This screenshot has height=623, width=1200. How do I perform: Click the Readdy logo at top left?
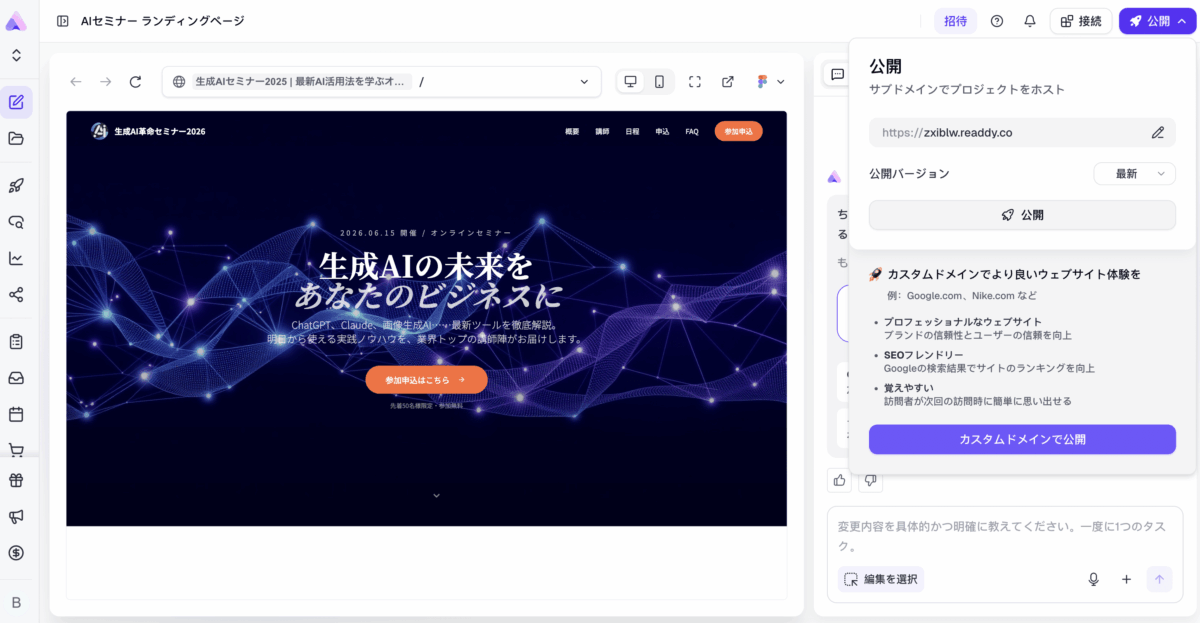(16, 21)
